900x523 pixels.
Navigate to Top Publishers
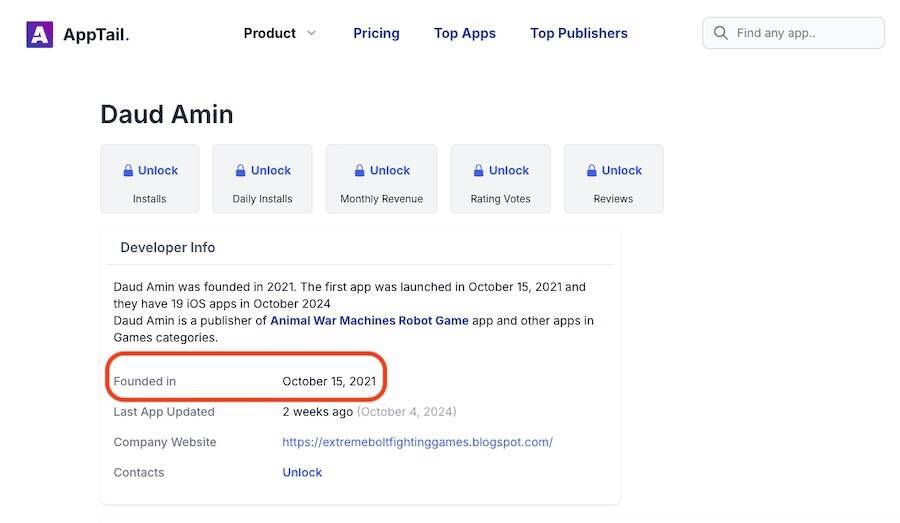(x=579, y=33)
